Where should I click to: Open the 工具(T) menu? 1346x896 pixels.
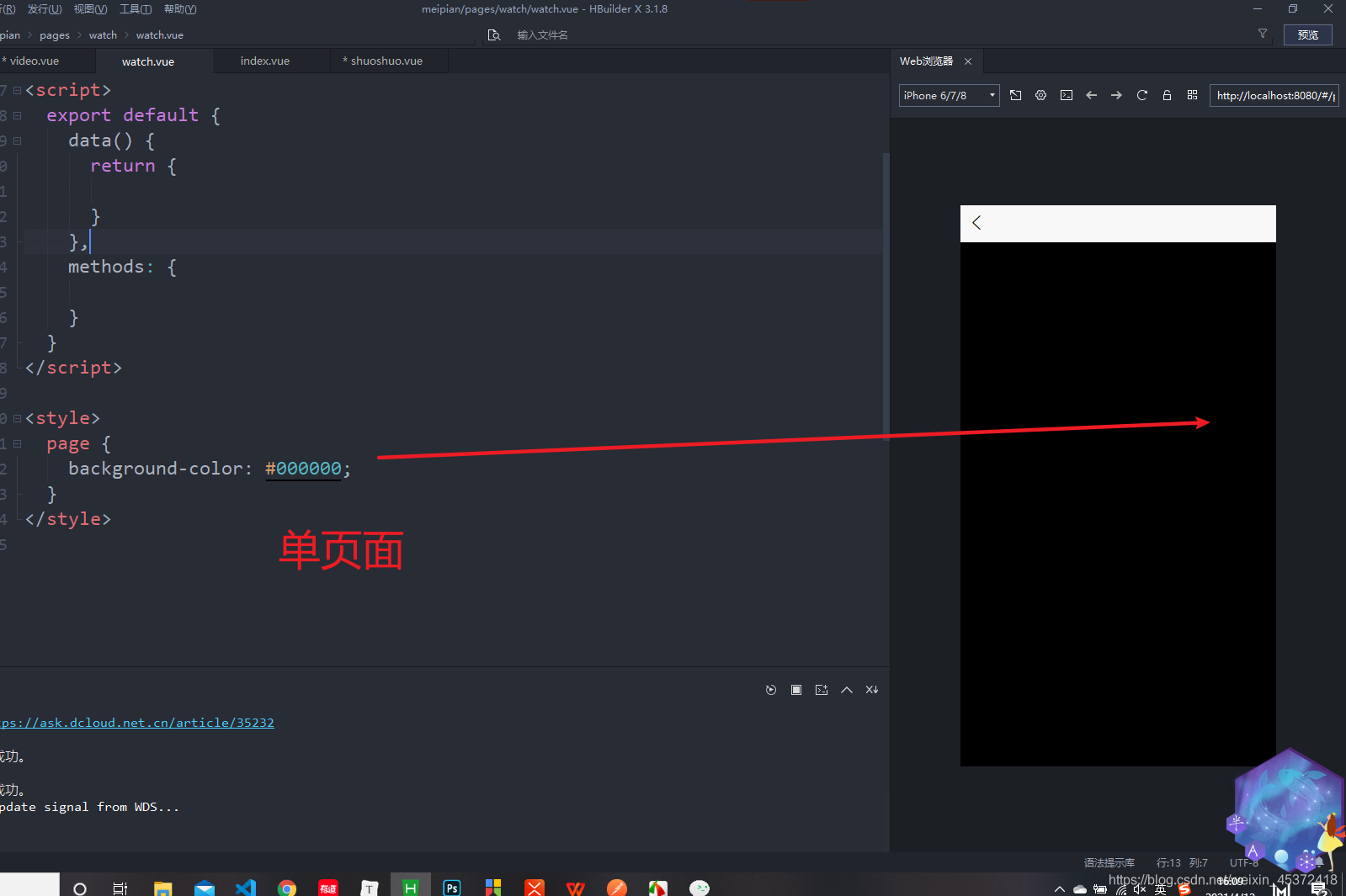[x=136, y=8]
